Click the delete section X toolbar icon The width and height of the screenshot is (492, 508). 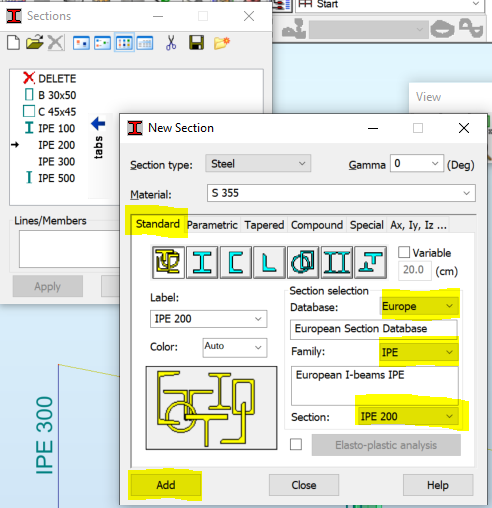[56, 43]
